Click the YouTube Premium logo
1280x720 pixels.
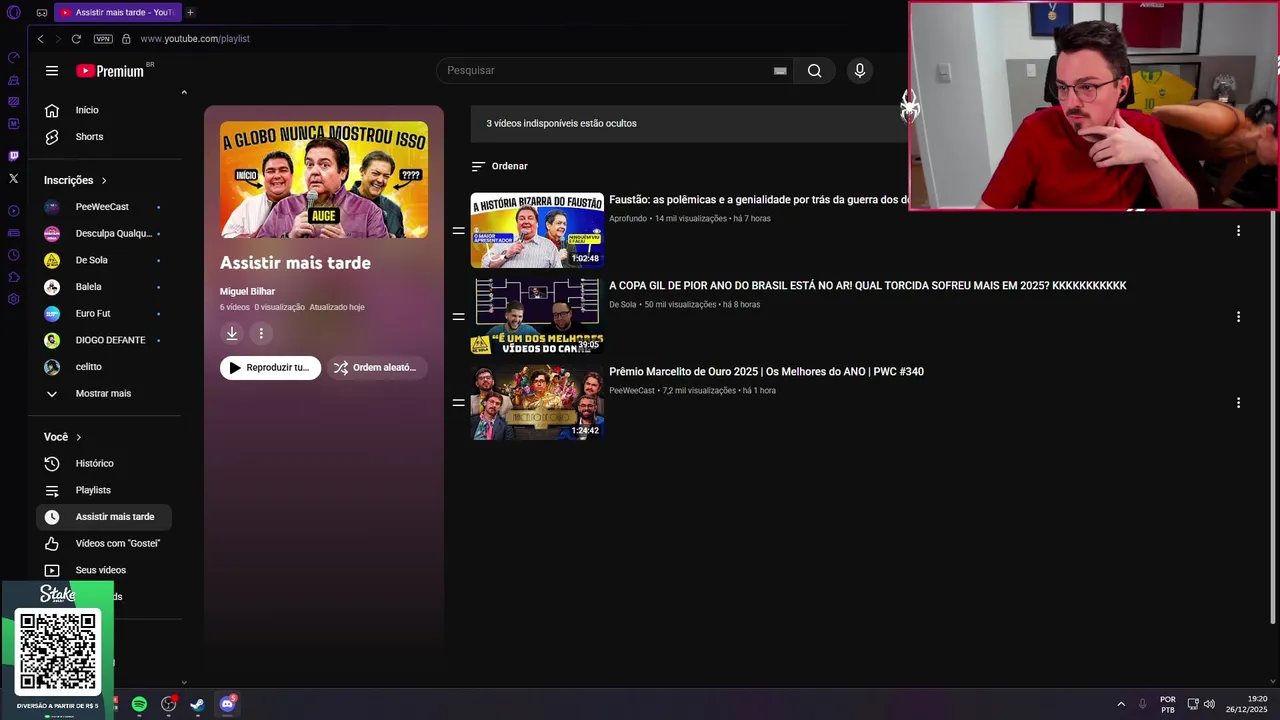coord(111,71)
